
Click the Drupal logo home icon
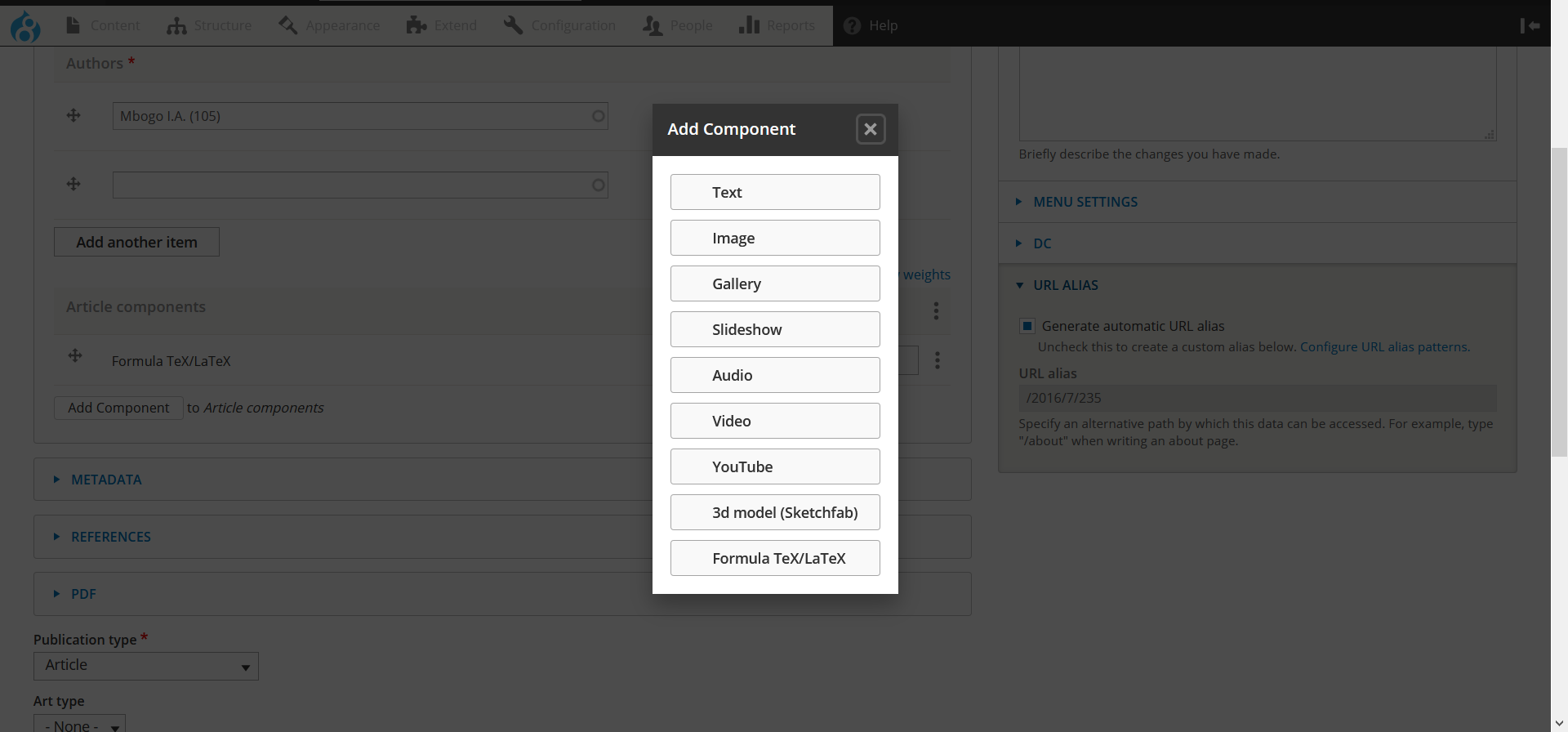pyautogui.click(x=25, y=26)
